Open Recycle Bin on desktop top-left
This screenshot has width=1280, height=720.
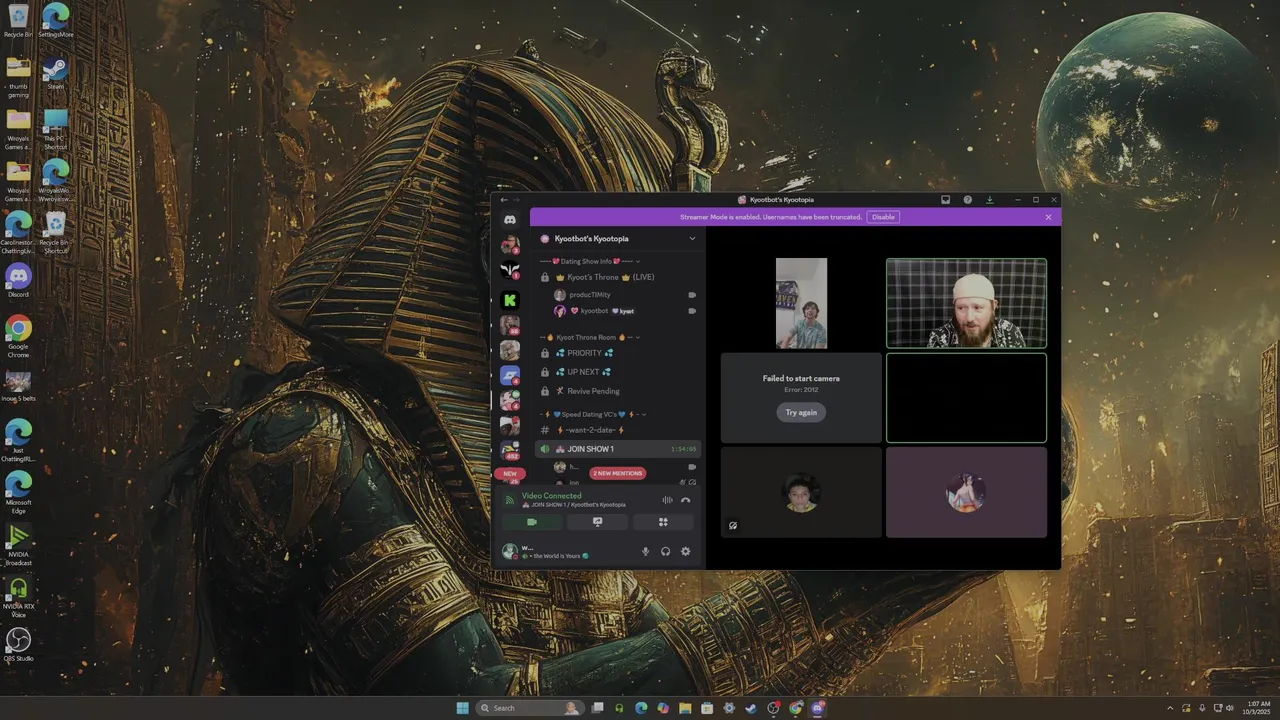pos(18,21)
